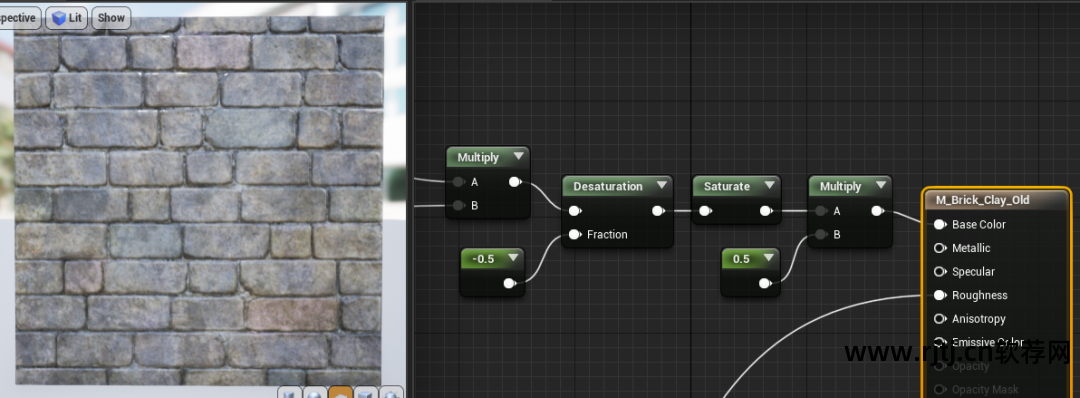Select the Saturate node title
Viewport: 1080px width, 398px height.
tap(727, 187)
